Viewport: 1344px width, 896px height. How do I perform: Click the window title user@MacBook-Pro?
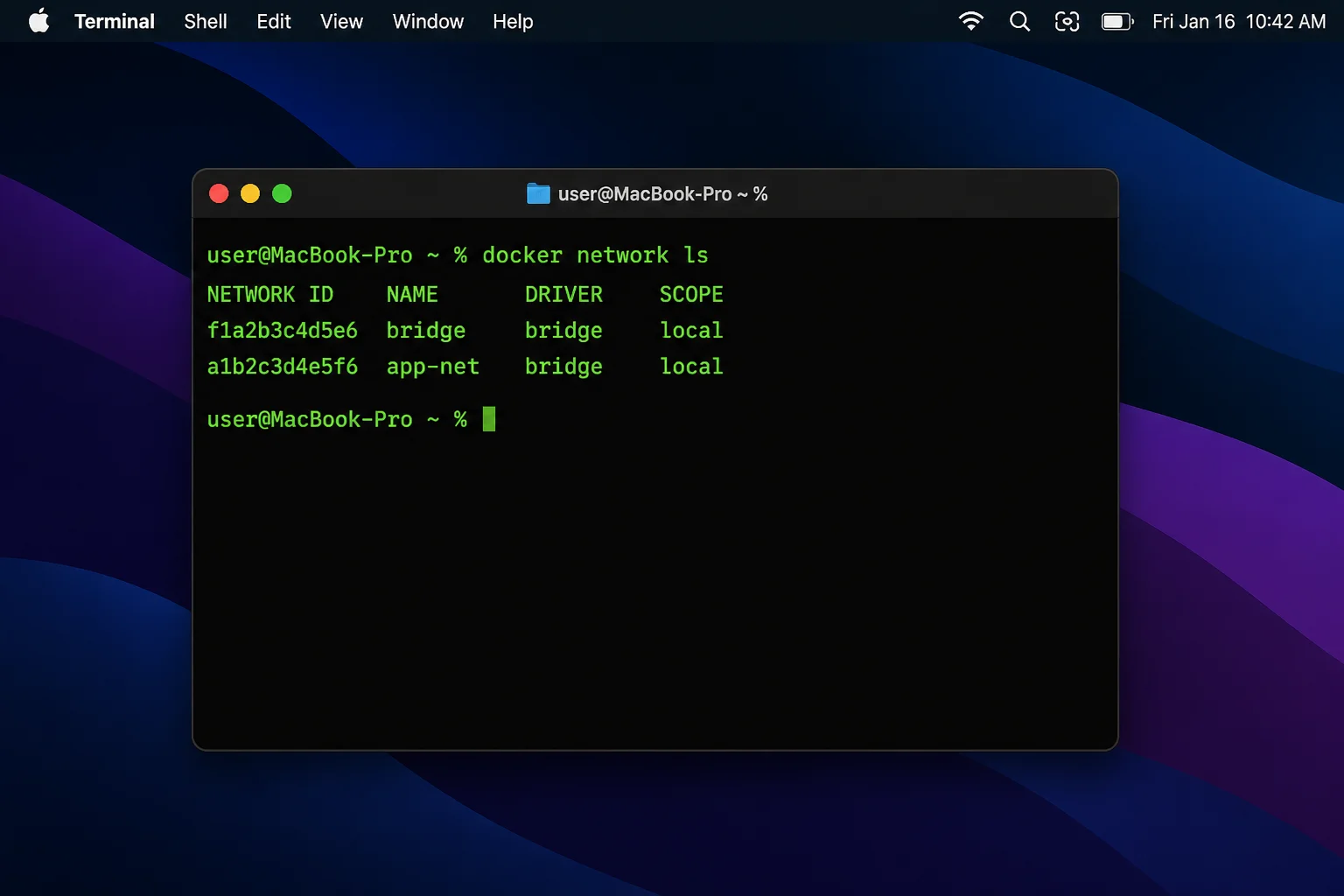662,194
